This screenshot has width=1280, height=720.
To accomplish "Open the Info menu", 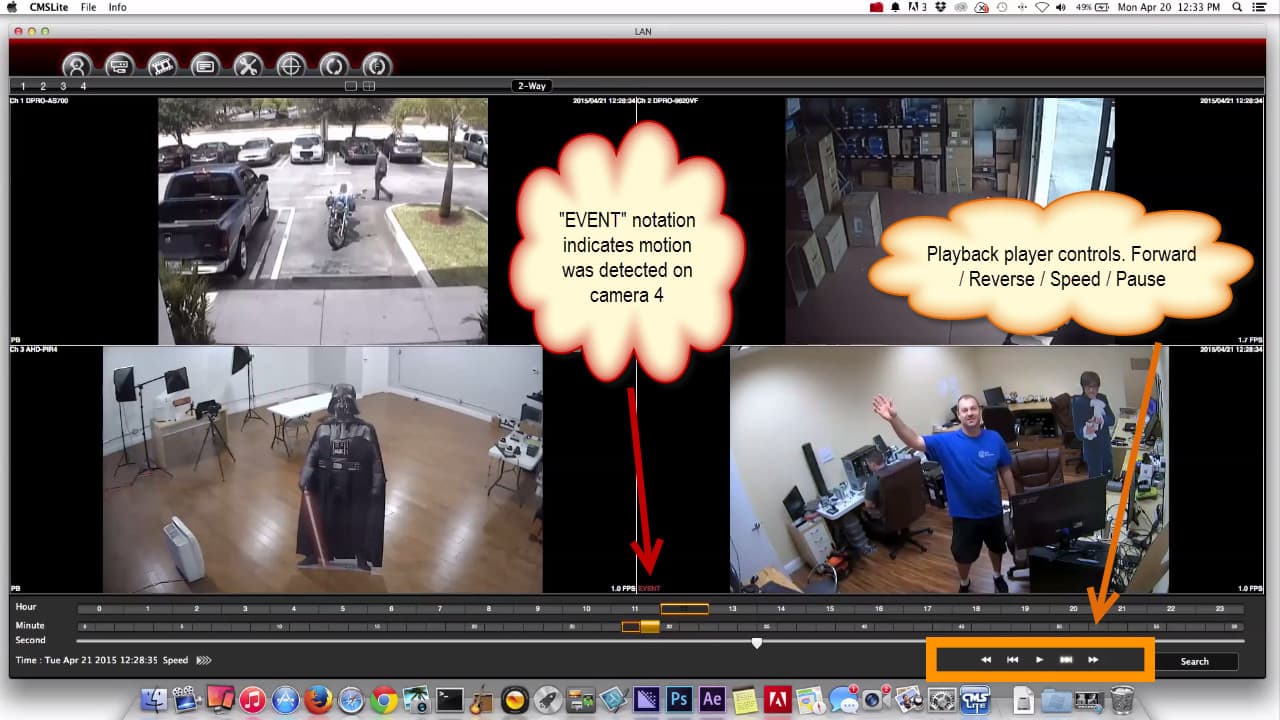I will point(117,7).
